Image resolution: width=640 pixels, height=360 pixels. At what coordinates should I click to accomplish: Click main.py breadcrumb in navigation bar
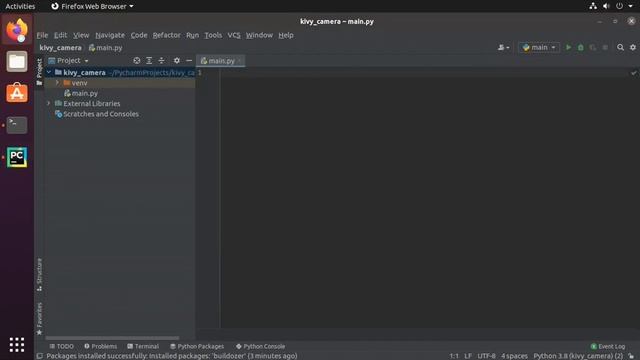tap(106, 48)
